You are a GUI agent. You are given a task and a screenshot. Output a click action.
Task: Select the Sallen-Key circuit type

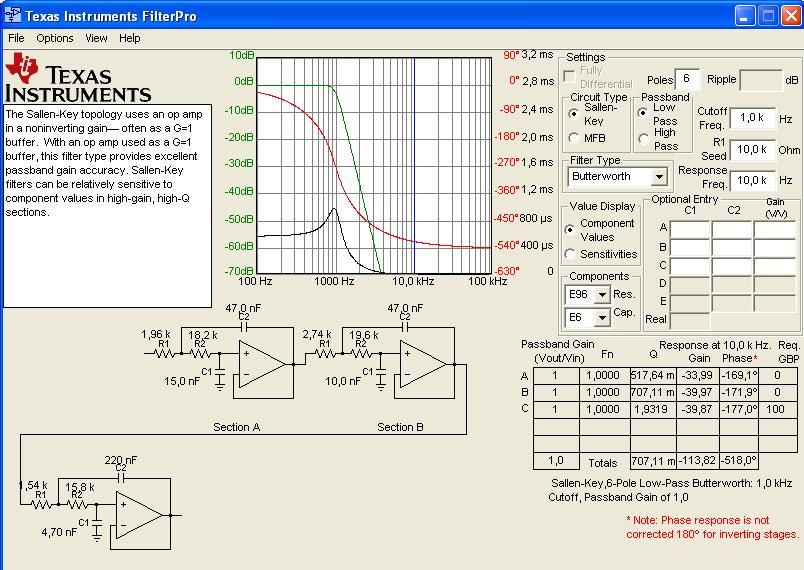(x=573, y=114)
